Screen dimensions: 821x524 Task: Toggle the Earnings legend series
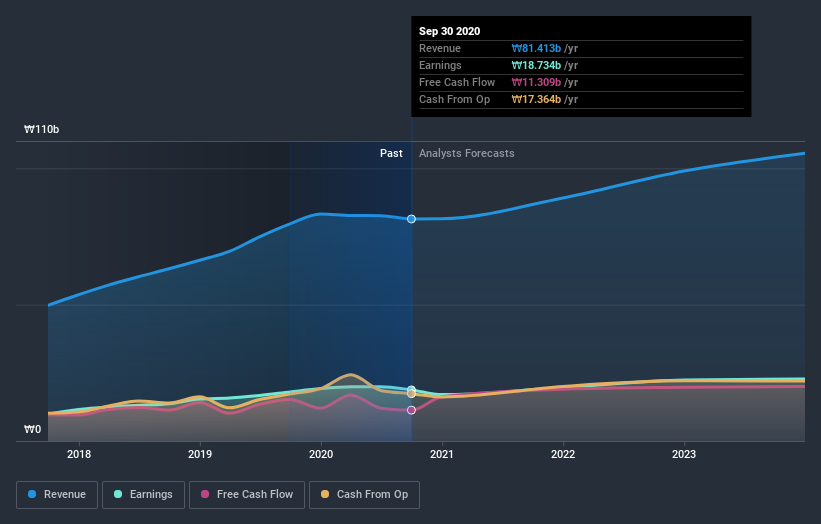pyautogui.click(x=143, y=495)
